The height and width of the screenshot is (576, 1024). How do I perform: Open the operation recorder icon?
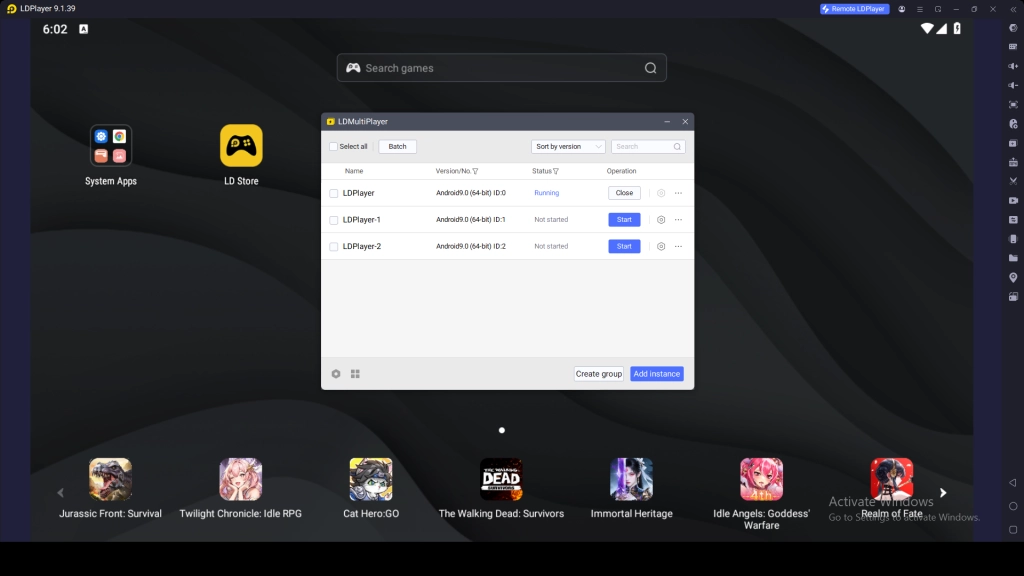point(1013,123)
